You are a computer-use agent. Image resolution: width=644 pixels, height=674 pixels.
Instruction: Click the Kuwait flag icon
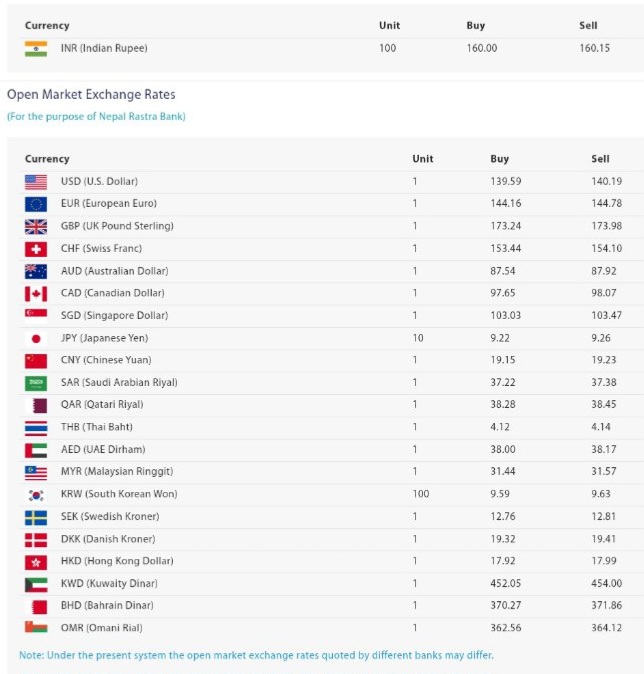tap(36, 583)
